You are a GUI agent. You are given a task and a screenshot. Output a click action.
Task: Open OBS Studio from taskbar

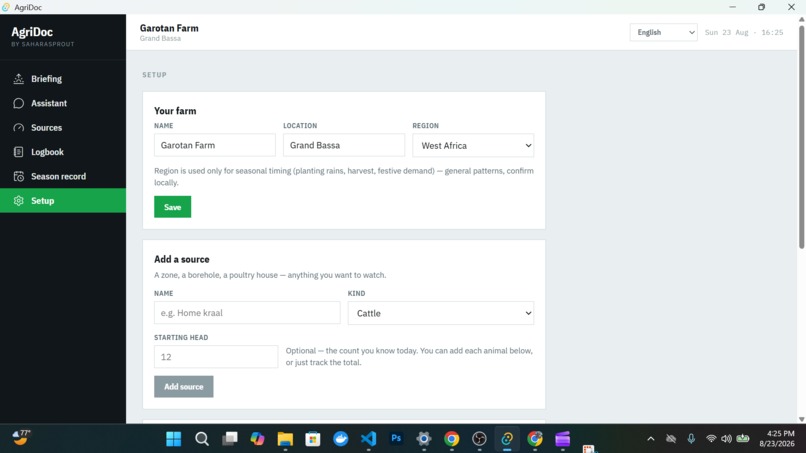pyautogui.click(x=480, y=439)
